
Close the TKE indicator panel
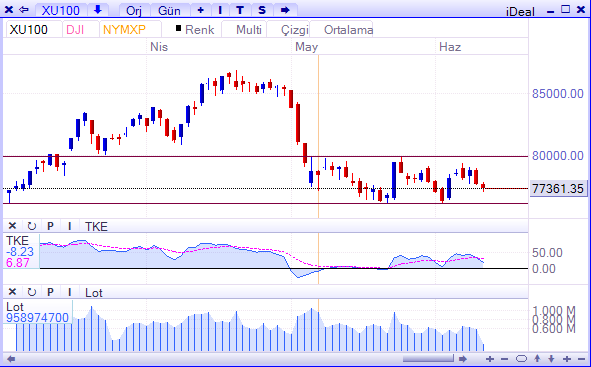click(x=12, y=226)
